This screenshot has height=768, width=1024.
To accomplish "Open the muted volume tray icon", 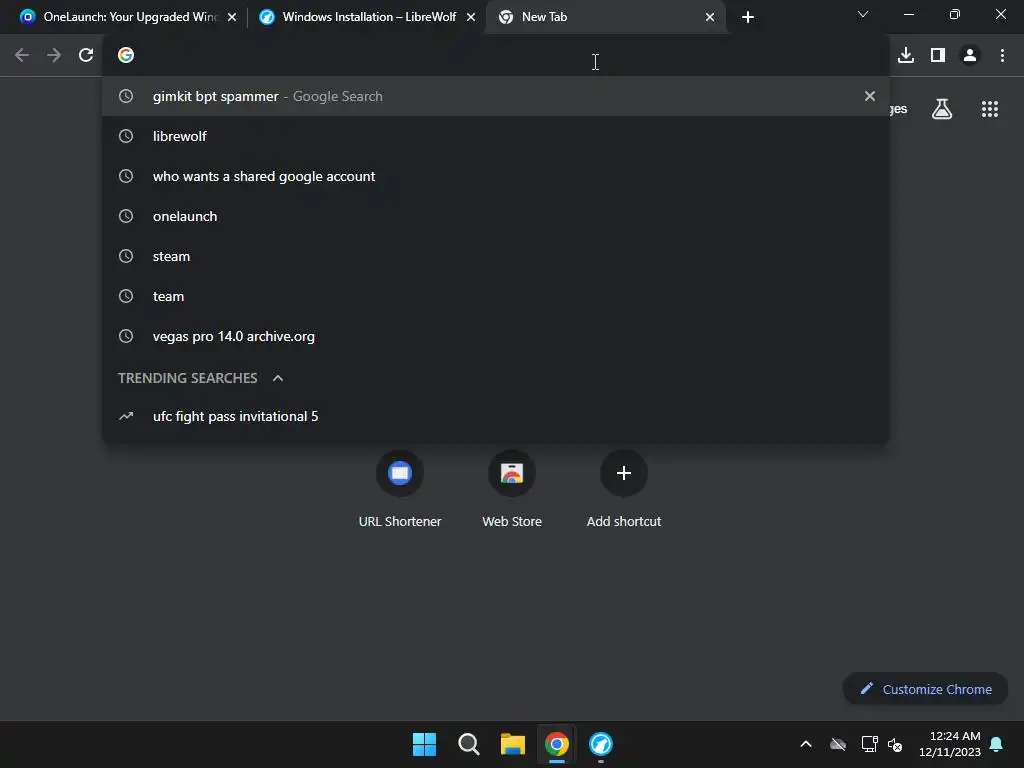I will pyautogui.click(x=895, y=744).
